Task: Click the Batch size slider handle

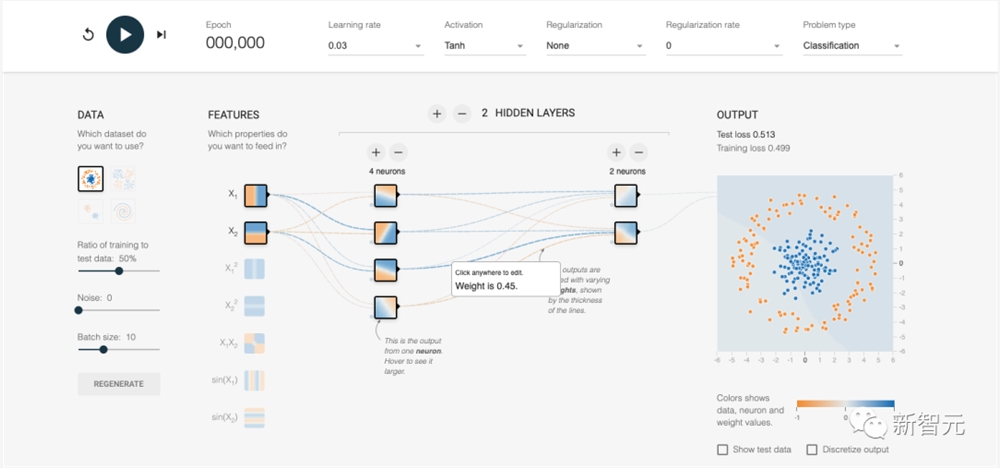Action: click(103, 349)
